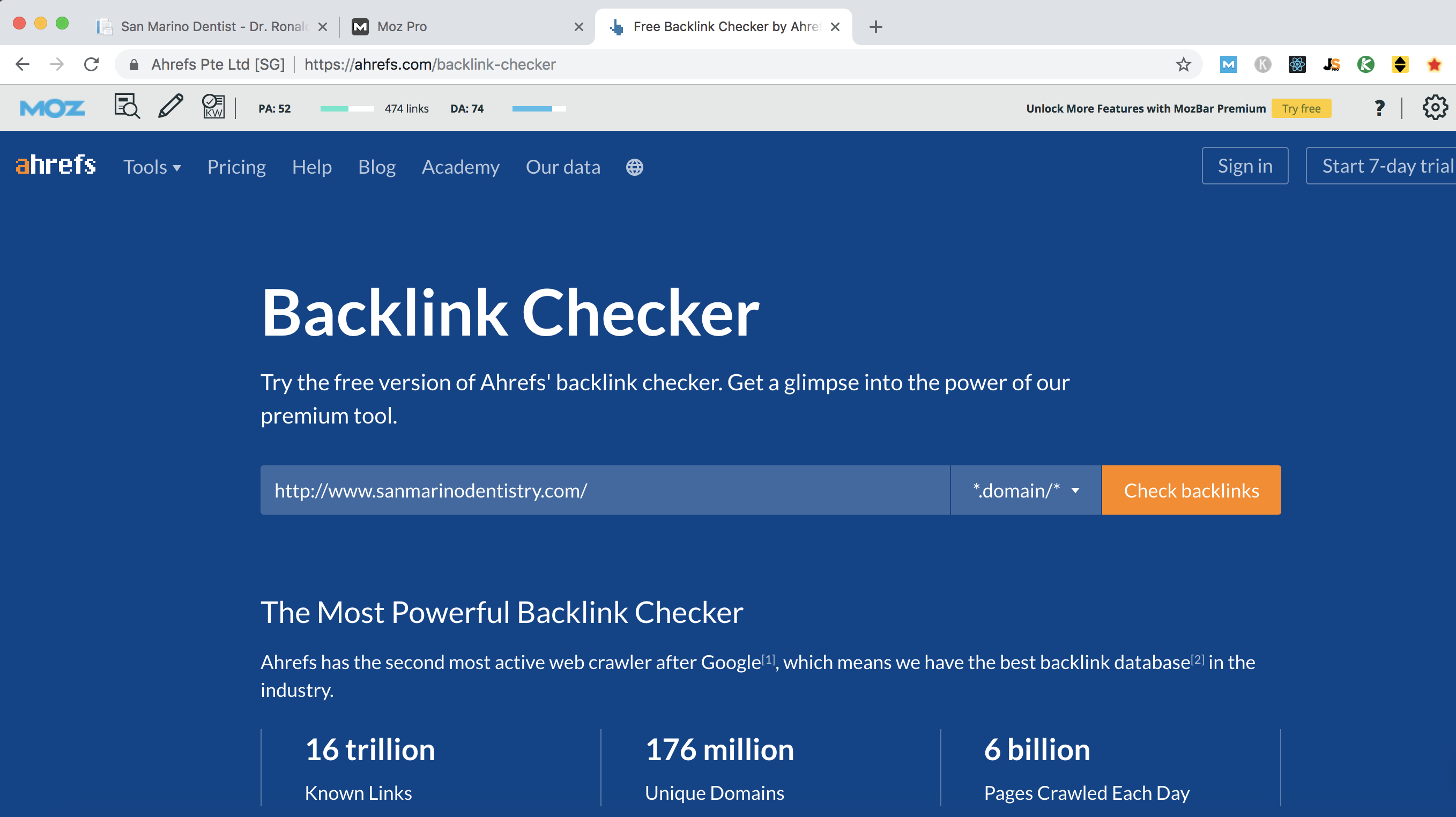1456x817 pixels.
Task: Click the 474 links count
Action: point(406,108)
